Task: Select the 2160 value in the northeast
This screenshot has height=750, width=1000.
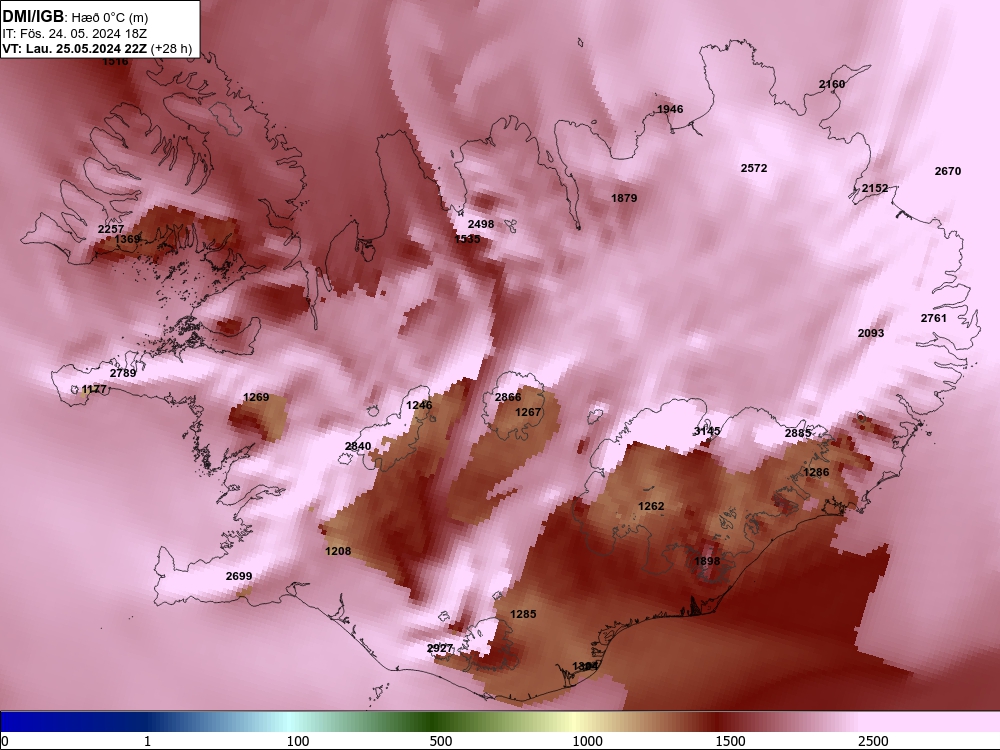Action: (x=832, y=84)
